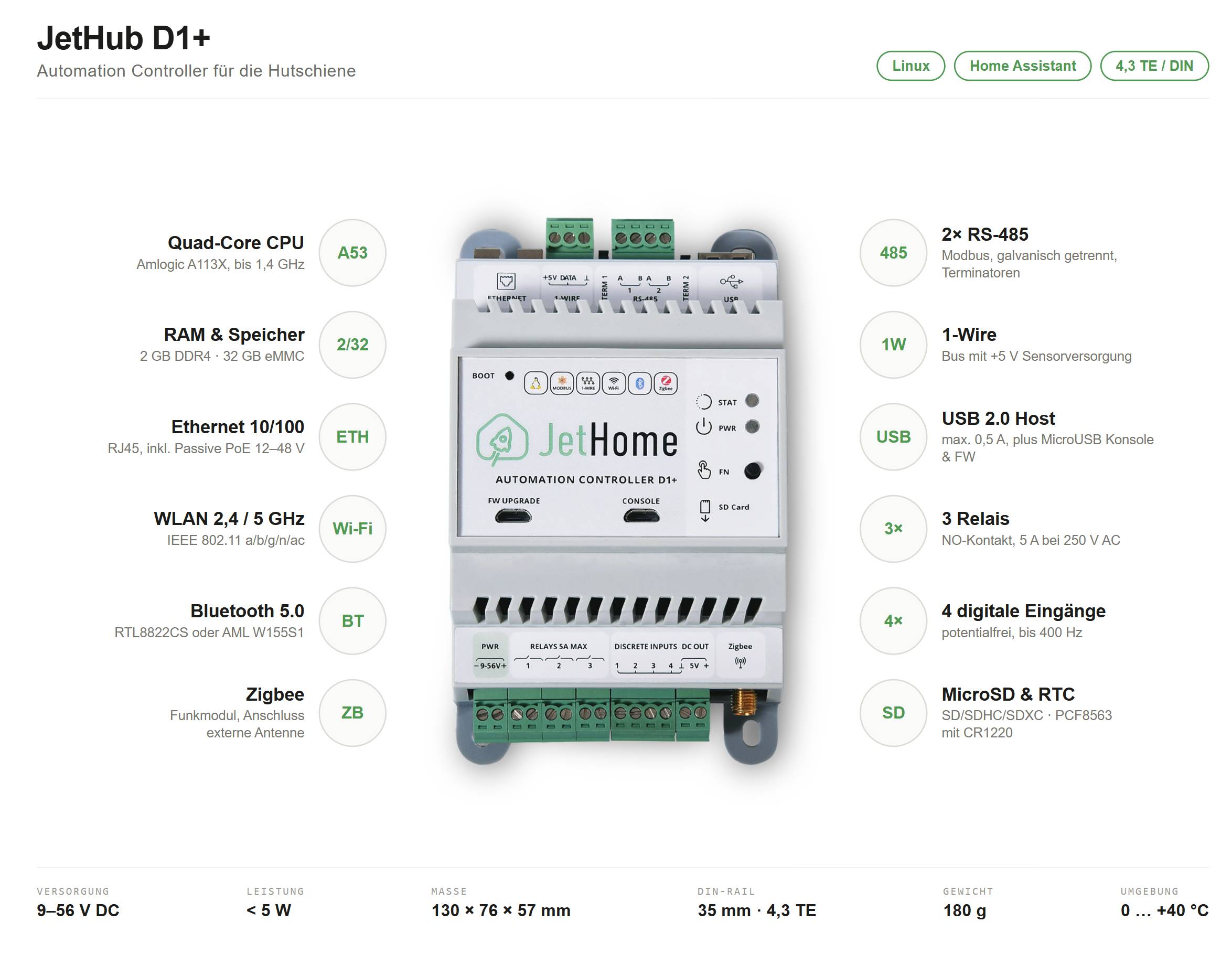
Task: Click the '180 g' weight value
Action: 965,910
